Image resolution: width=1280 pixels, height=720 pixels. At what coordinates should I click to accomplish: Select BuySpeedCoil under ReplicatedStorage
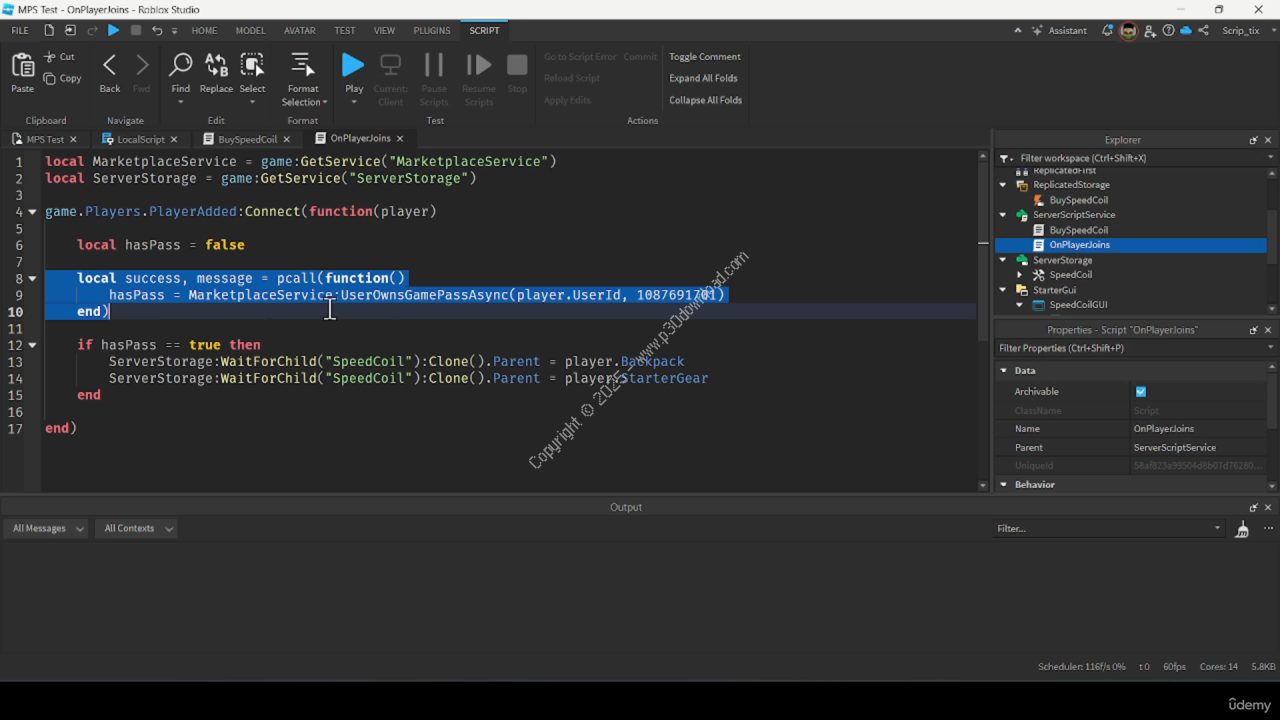(x=1078, y=200)
